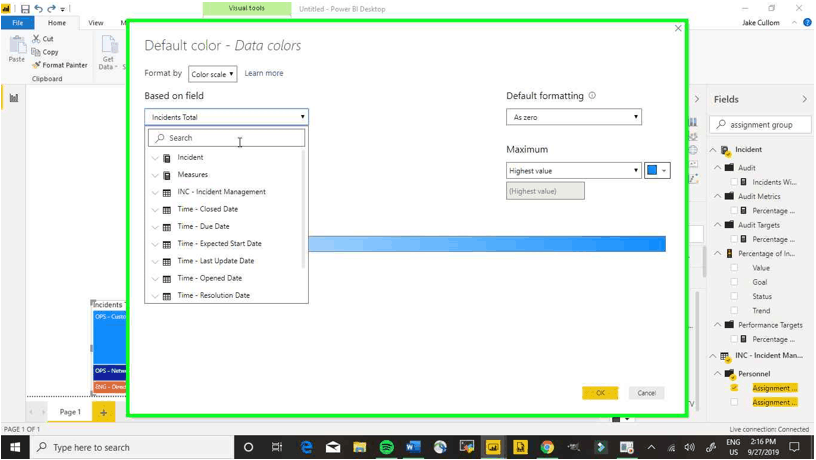Screen dimensions: 816x460
Task: Check the second Assignment field checkbox
Action: click(x=734, y=402)
